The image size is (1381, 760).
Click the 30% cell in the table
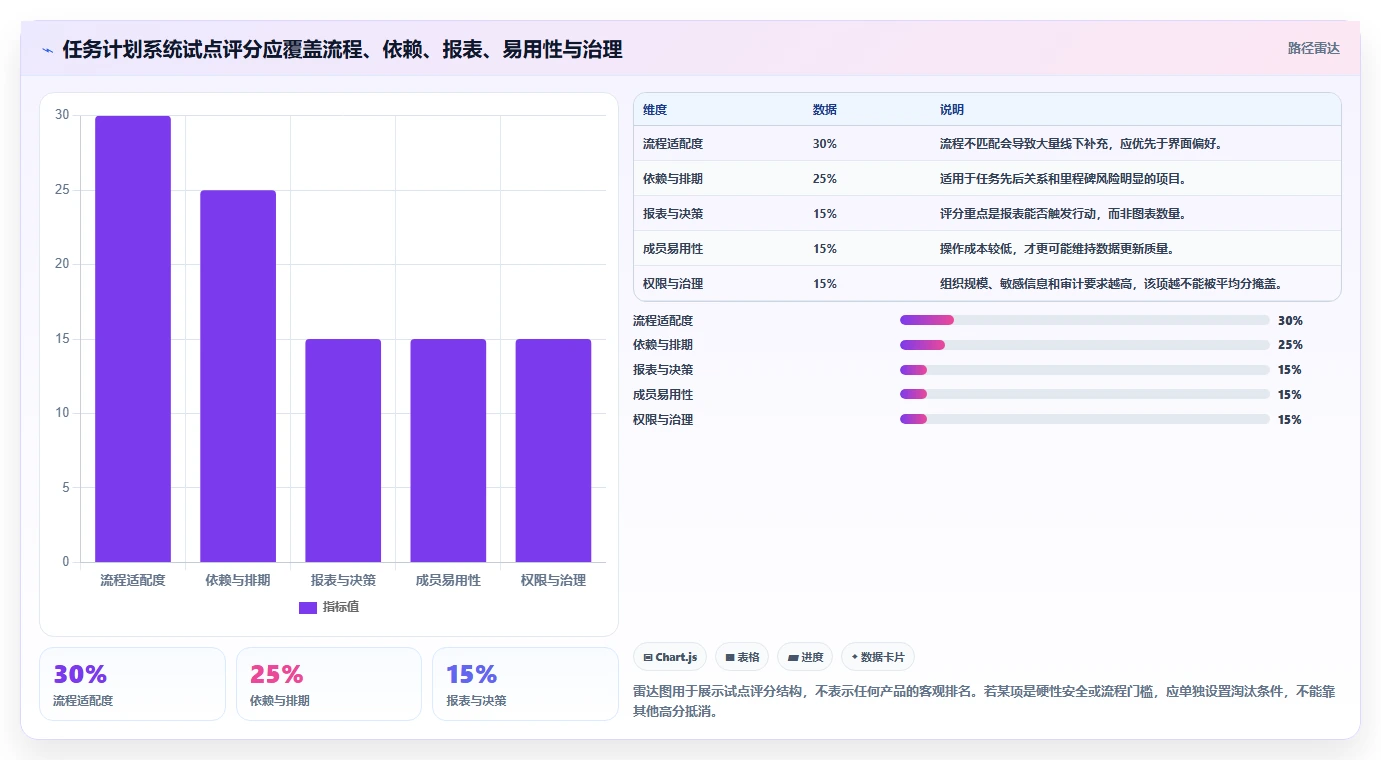pos(825,144)
